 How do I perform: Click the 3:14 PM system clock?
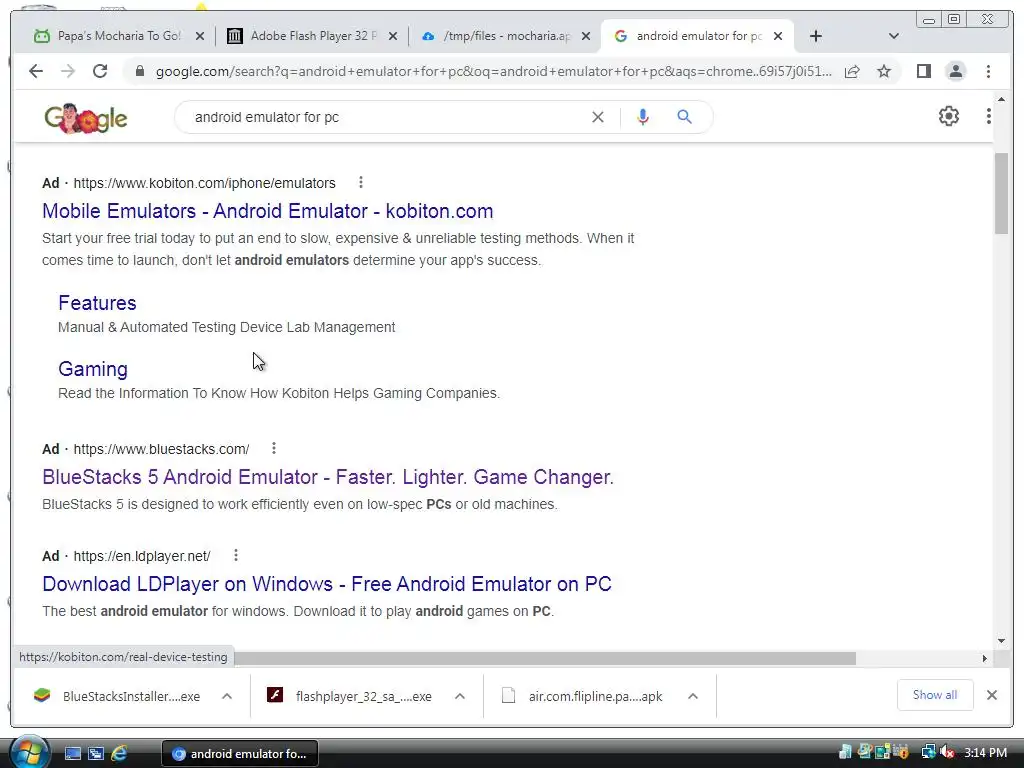pos(985,752)
